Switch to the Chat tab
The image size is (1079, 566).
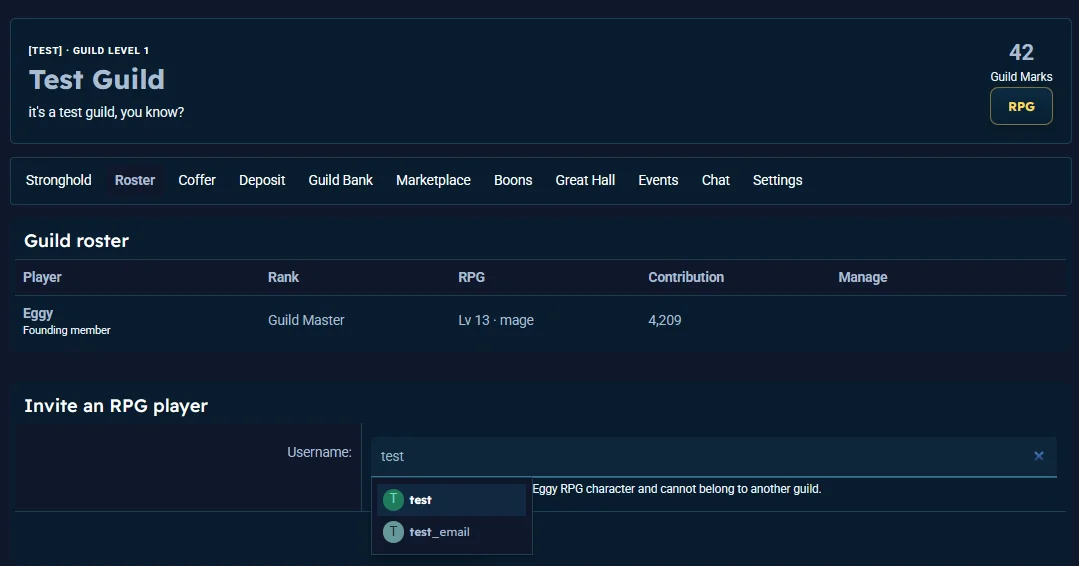715,180
